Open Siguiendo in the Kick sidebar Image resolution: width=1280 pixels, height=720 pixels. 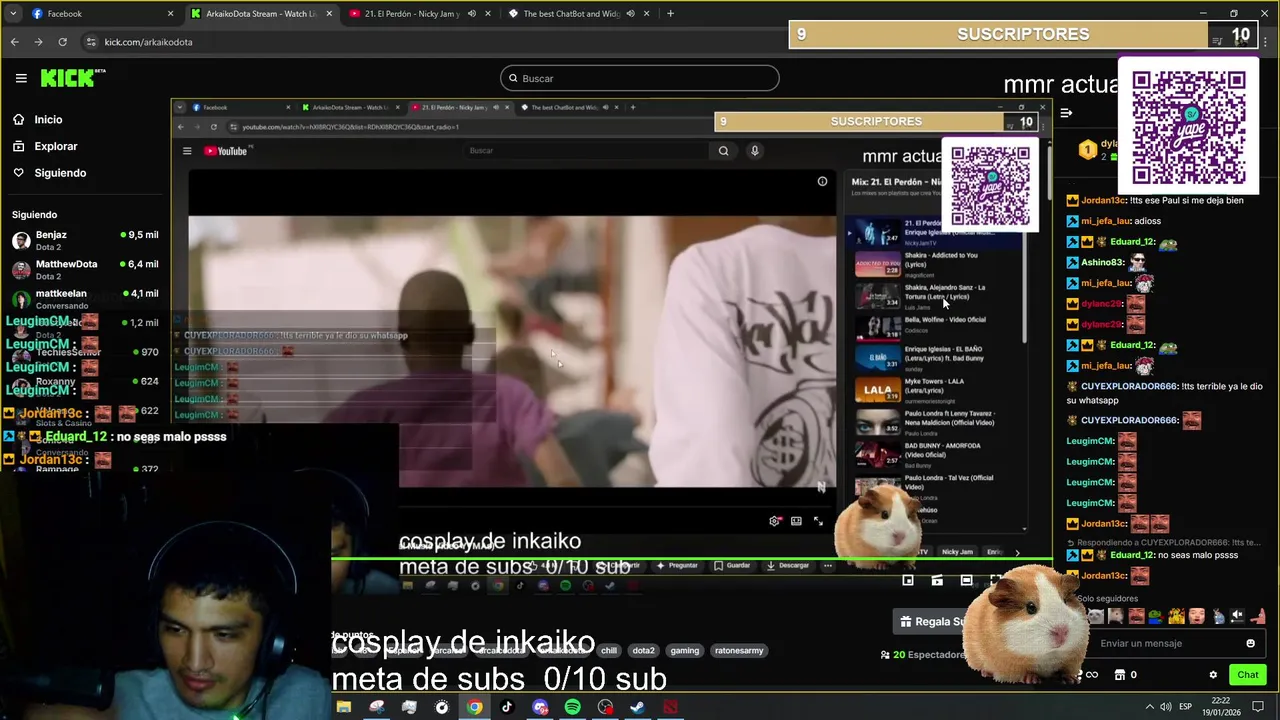pyautogui.click(x=60, y=173)
